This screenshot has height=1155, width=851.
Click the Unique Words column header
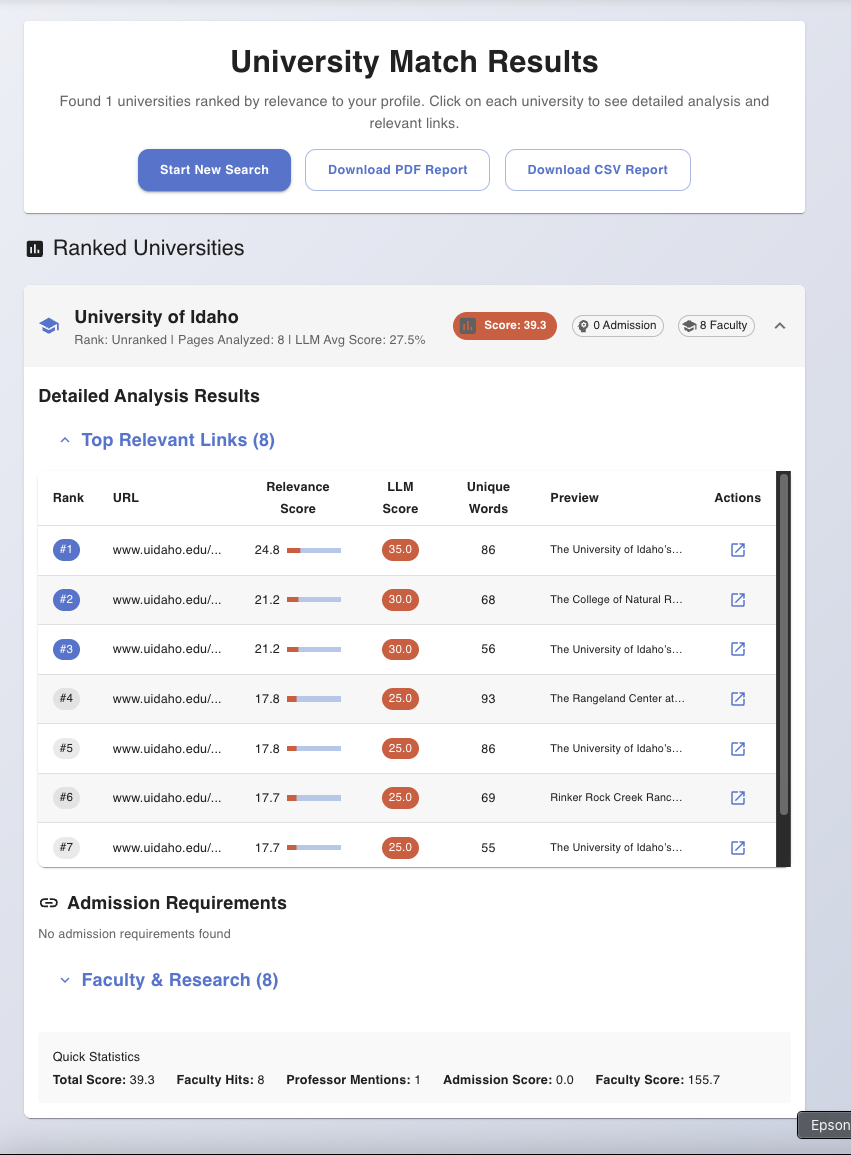[488, 498]
